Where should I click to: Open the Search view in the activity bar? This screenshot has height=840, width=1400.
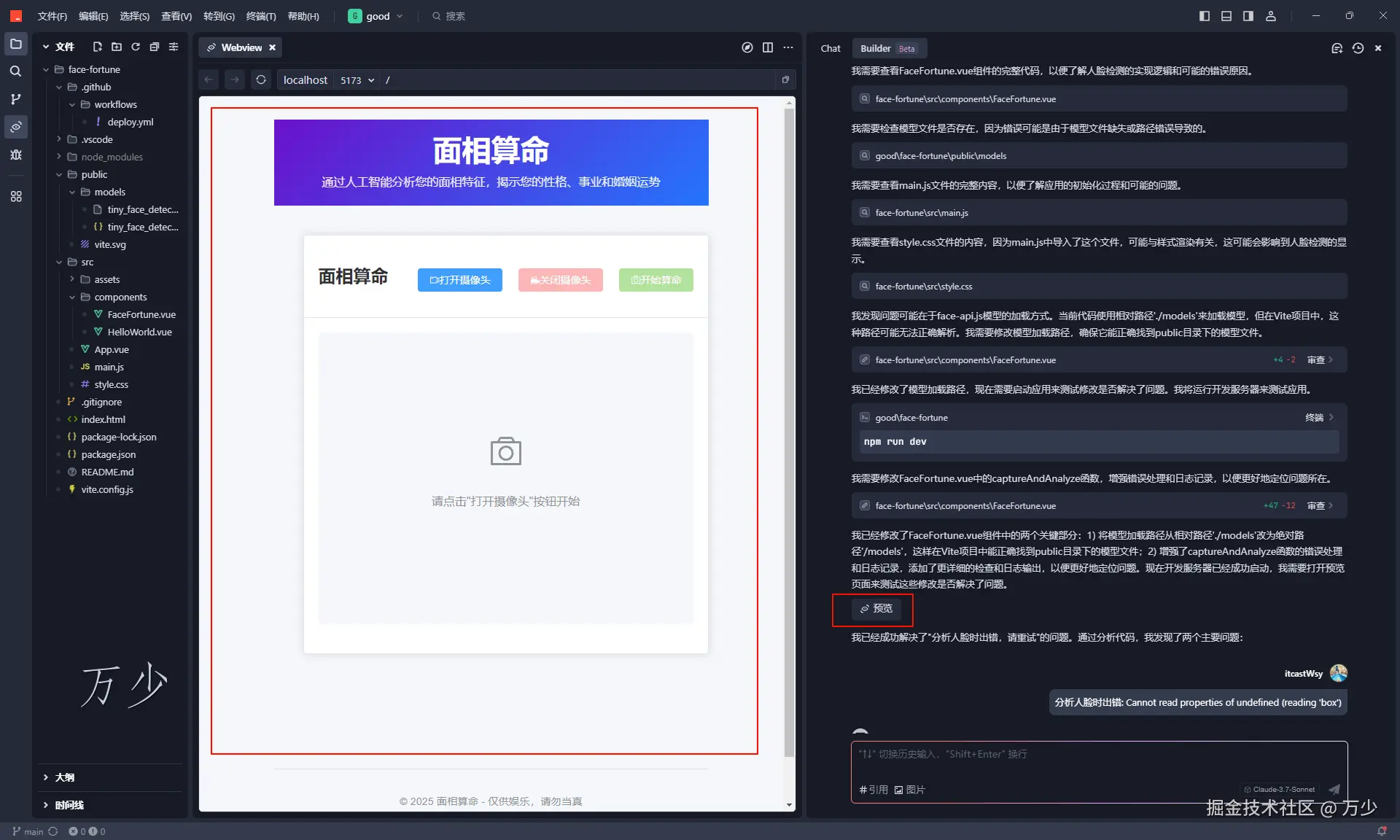[x=15, y=71]
